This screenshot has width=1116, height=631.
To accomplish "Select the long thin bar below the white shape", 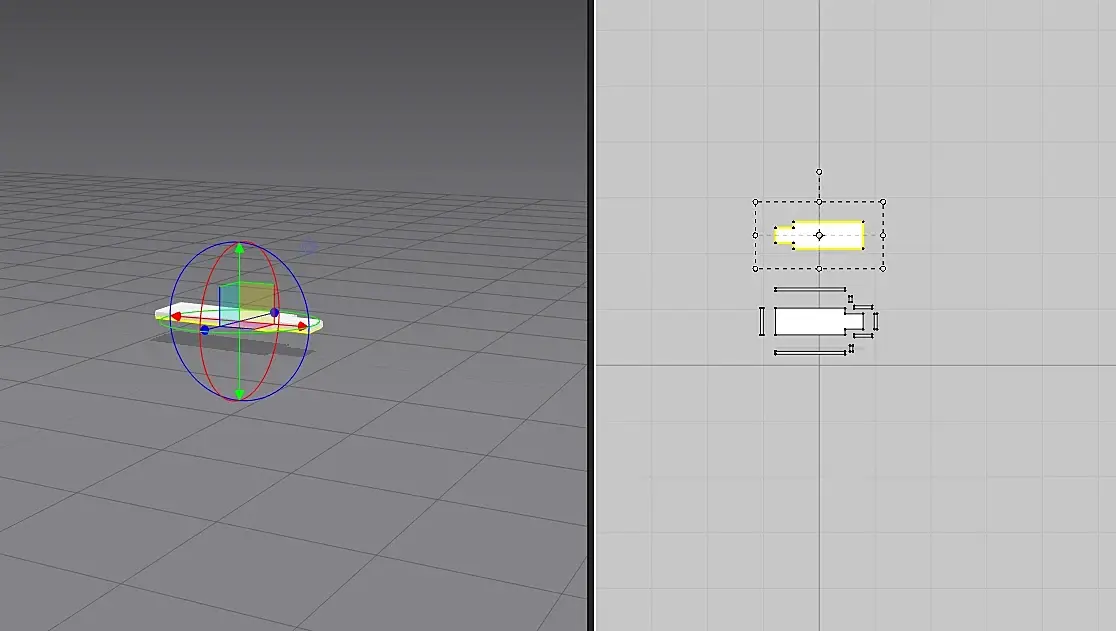I will (x=810, y=352).
